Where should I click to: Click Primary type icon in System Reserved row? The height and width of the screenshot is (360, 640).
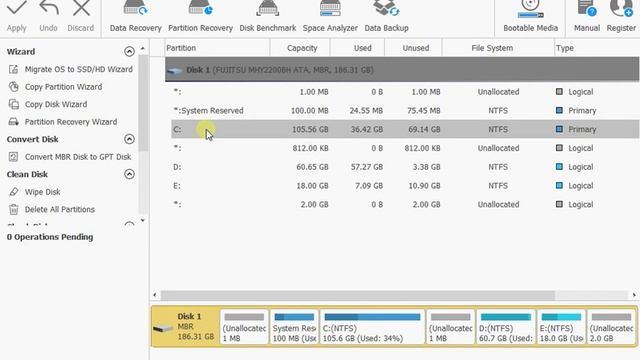pos(559,111)
